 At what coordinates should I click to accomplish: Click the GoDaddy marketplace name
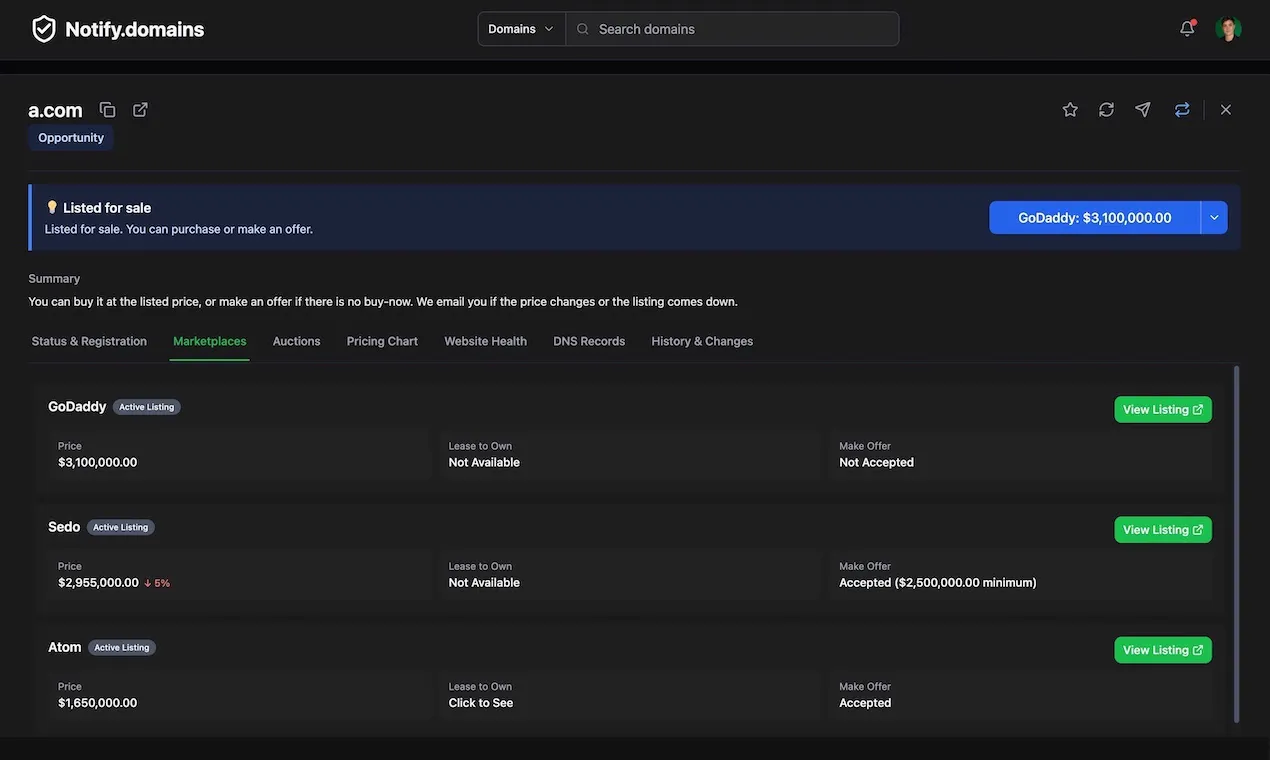click(x=77, y=407)
